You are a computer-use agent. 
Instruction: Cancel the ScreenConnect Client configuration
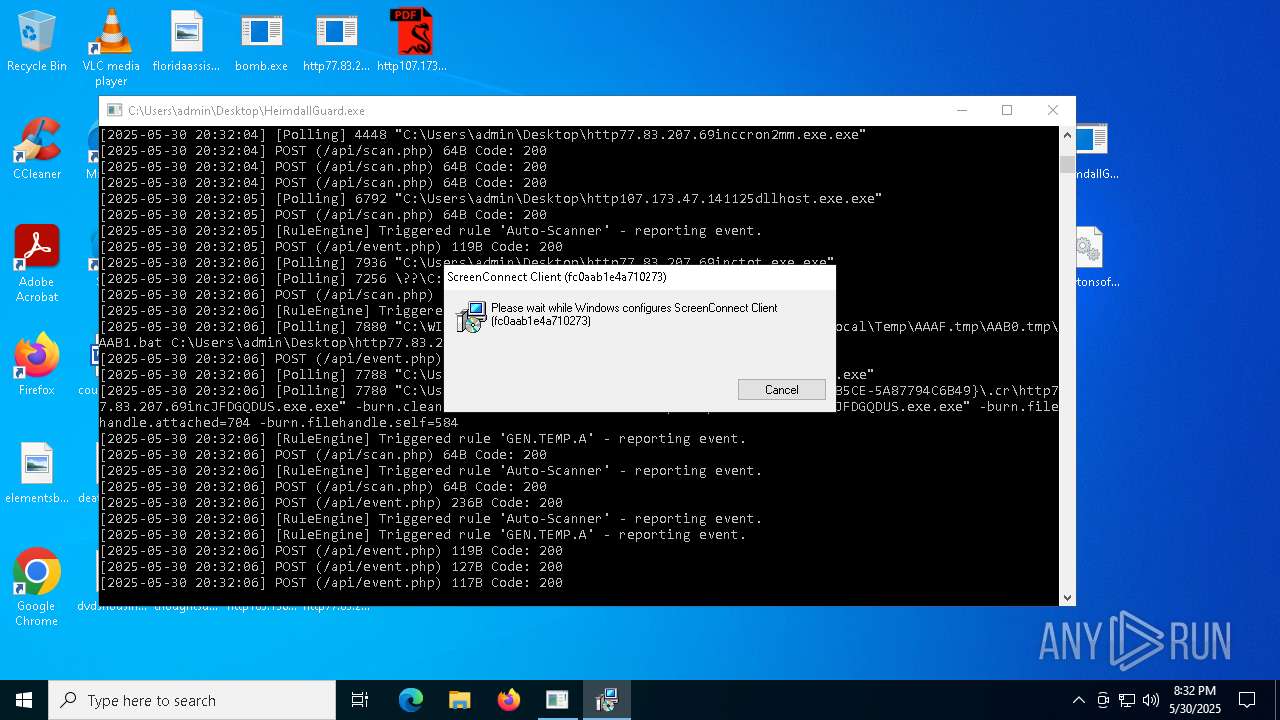[782, 390]
